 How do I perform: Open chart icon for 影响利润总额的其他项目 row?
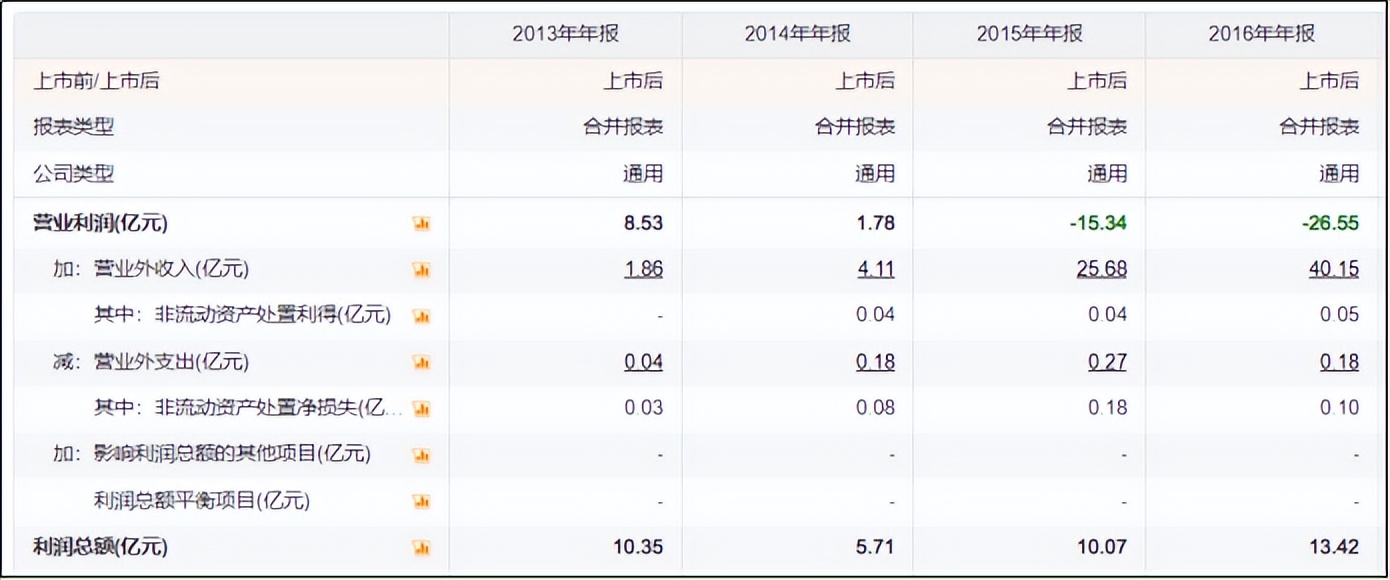[x=421, y=455]
